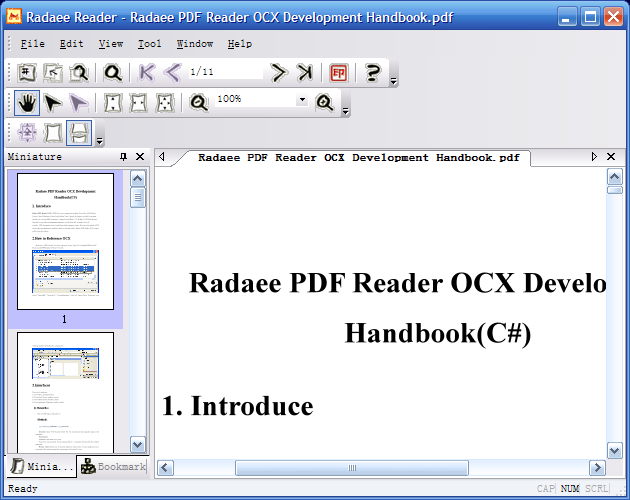Click the miniature panel scroll down arrow
This screenshot has height=500, width=630.
tap(137, 445)
